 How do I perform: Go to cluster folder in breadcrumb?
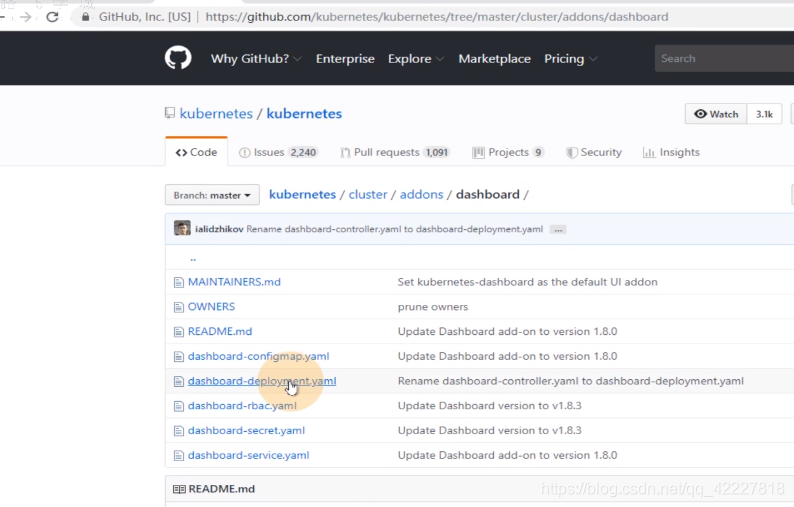coord(368,194)
